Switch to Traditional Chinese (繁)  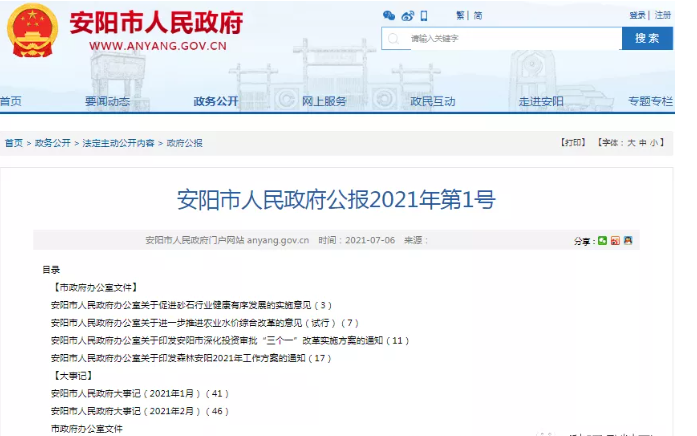pyautogui.click(x=459, y=16)
